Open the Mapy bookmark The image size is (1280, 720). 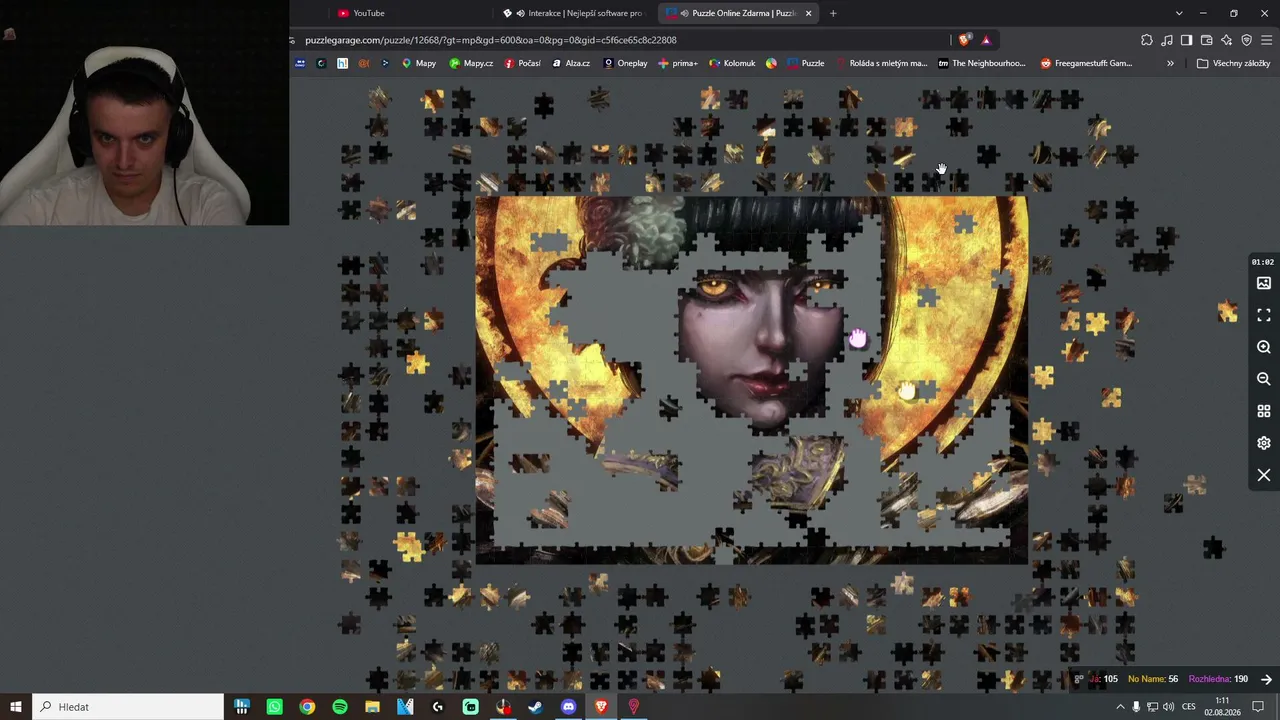(x=419, y=63)
